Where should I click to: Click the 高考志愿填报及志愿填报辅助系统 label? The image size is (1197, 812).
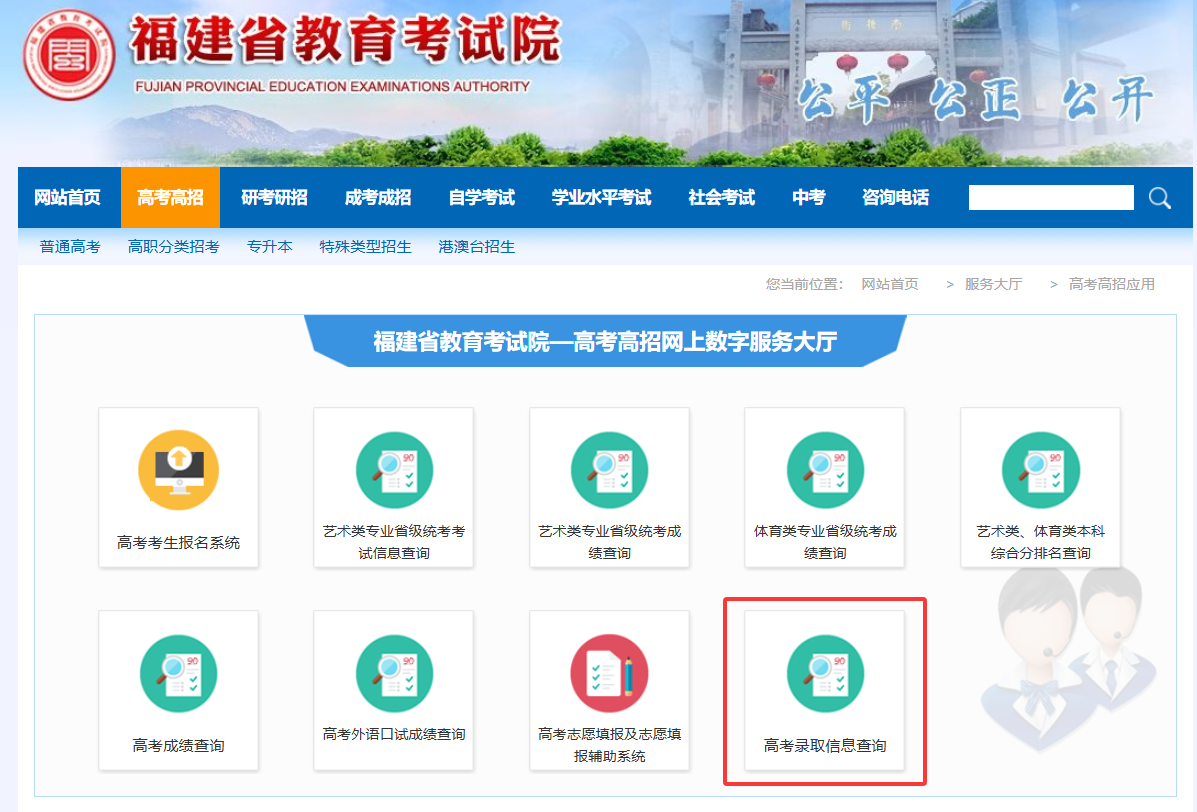[609, 745]
